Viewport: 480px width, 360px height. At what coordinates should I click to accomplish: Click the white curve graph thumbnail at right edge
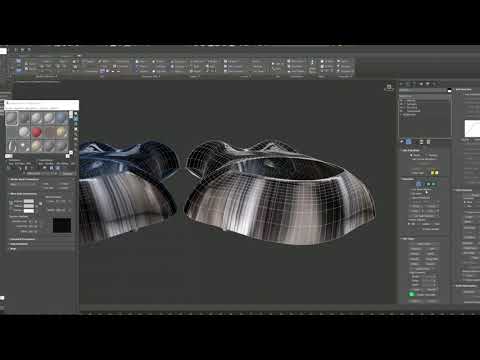[x=472, y=129]
